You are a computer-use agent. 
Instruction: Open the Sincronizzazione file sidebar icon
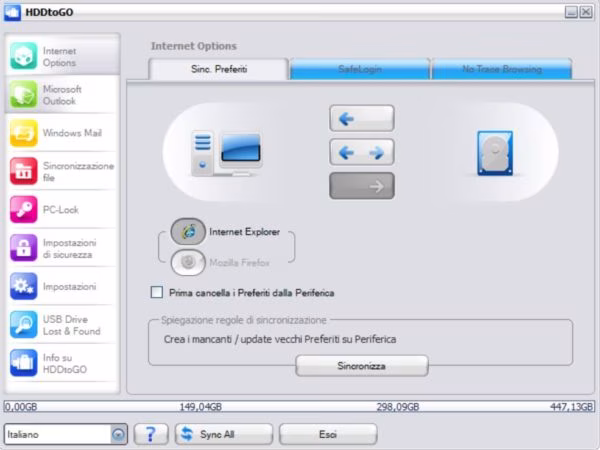pos(23,171)
